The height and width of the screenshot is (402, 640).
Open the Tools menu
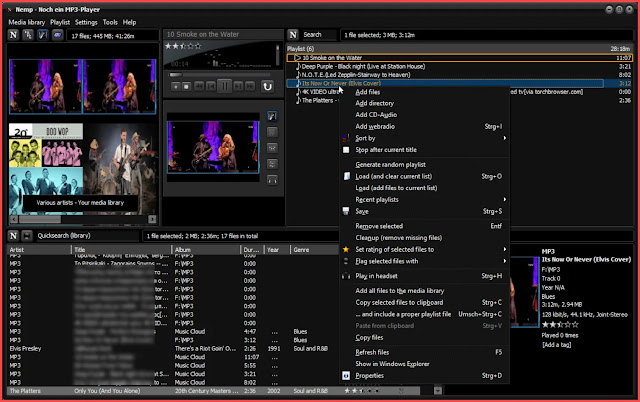(x=110, y=22)
